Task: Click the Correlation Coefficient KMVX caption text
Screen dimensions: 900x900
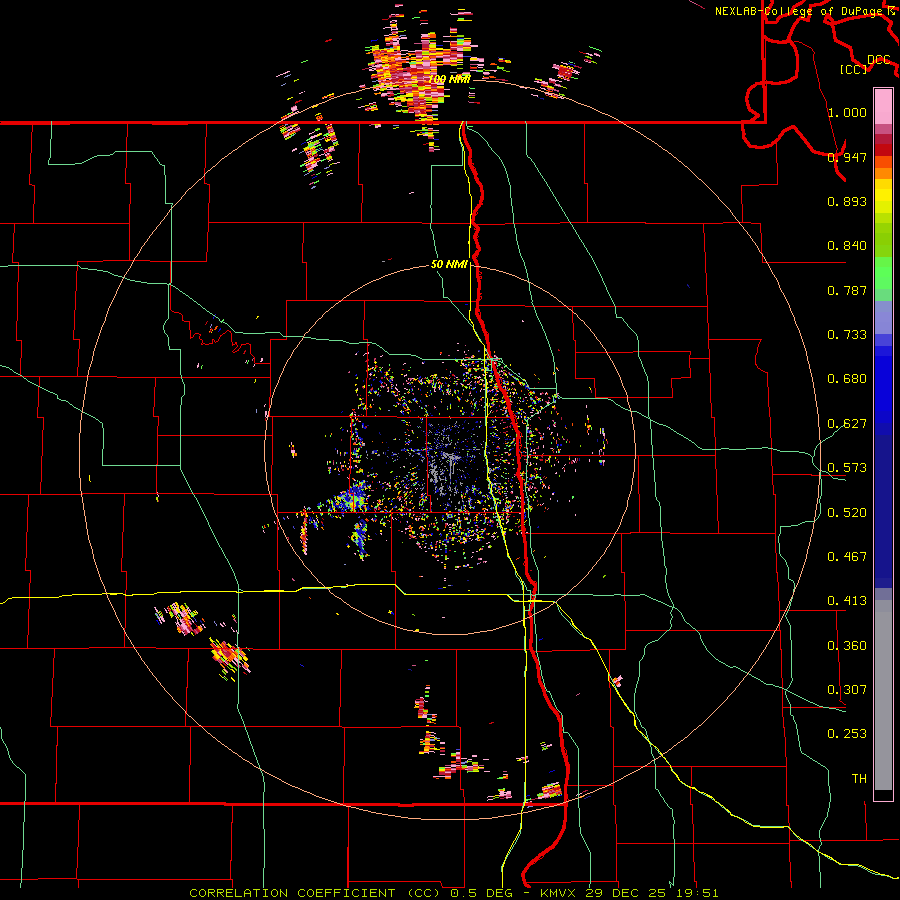Action: (453, 893)
